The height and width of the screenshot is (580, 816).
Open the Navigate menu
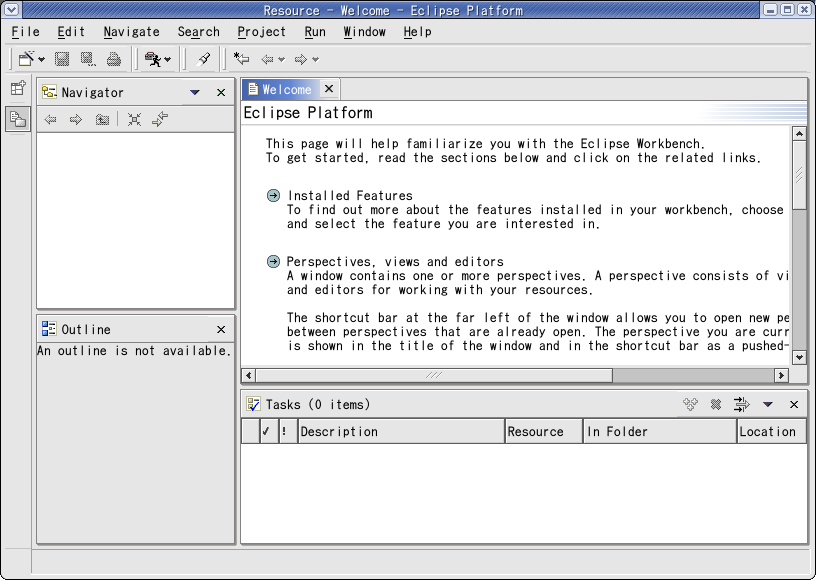coord(132,32)
